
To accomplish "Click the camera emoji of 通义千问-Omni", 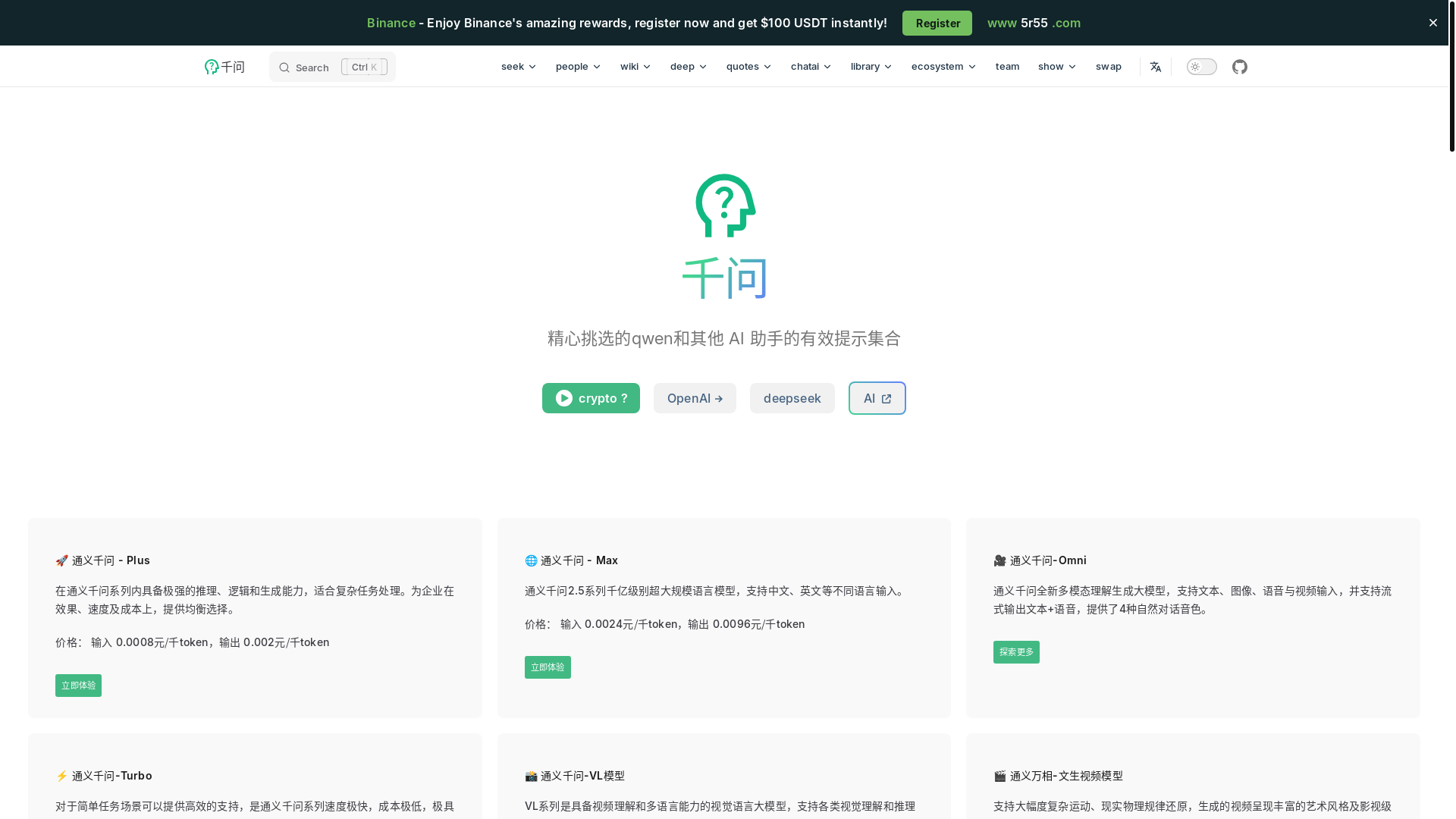I will [x=1000, y=560].
